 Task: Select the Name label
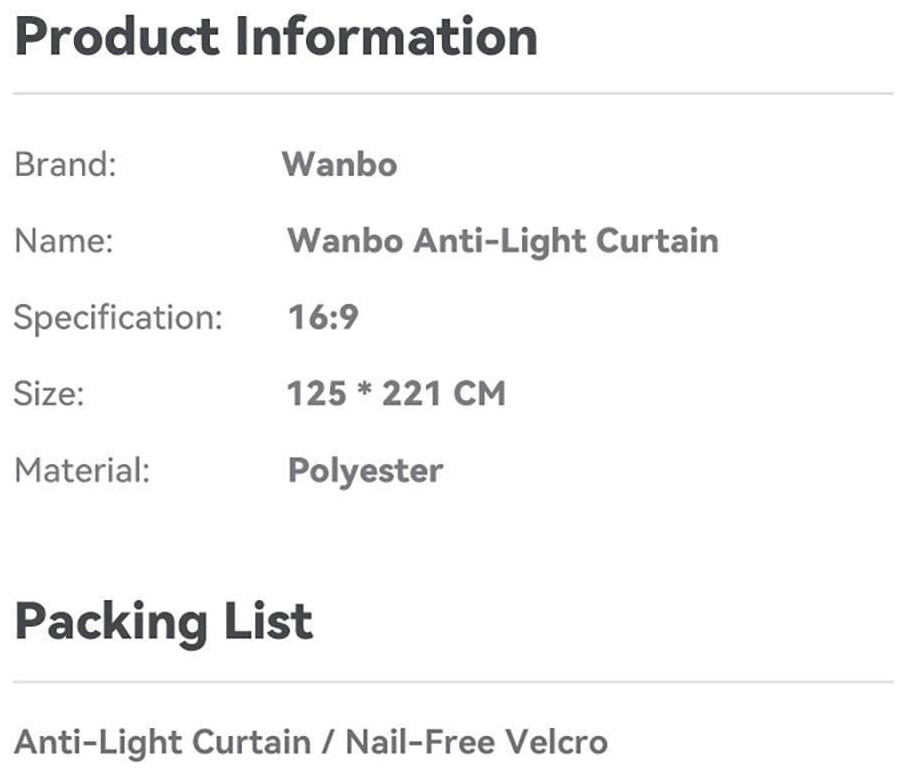point(63,241)
